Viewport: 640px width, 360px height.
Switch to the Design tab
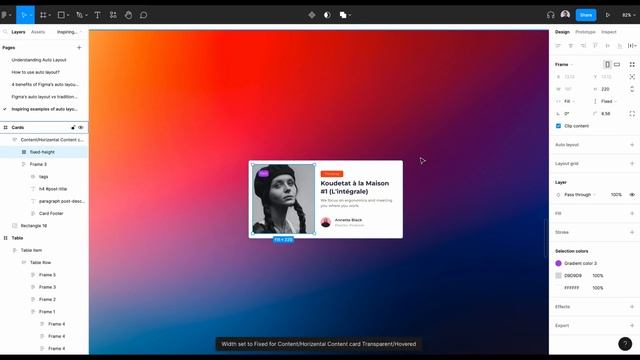562,32
